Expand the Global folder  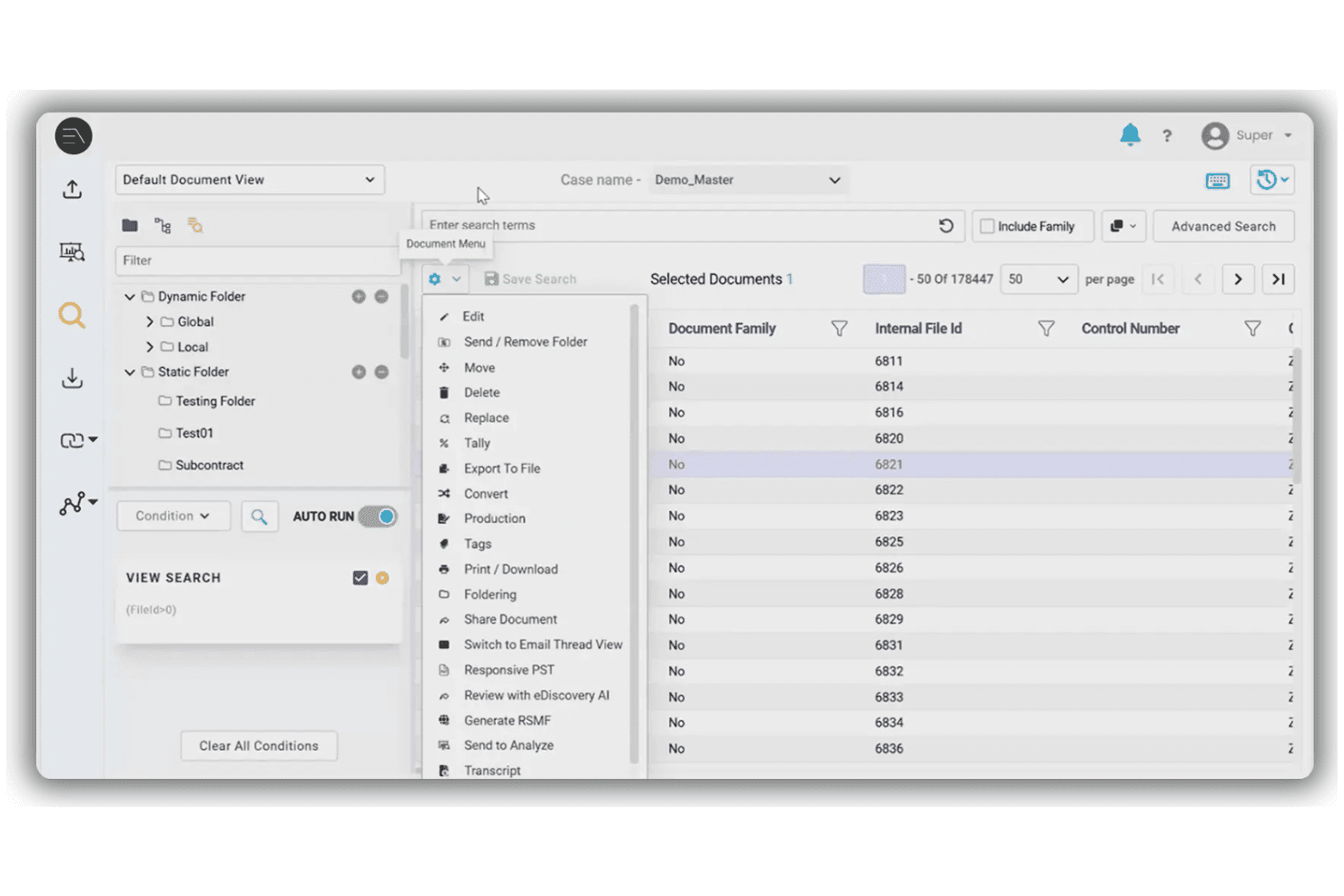pos(150,322)
